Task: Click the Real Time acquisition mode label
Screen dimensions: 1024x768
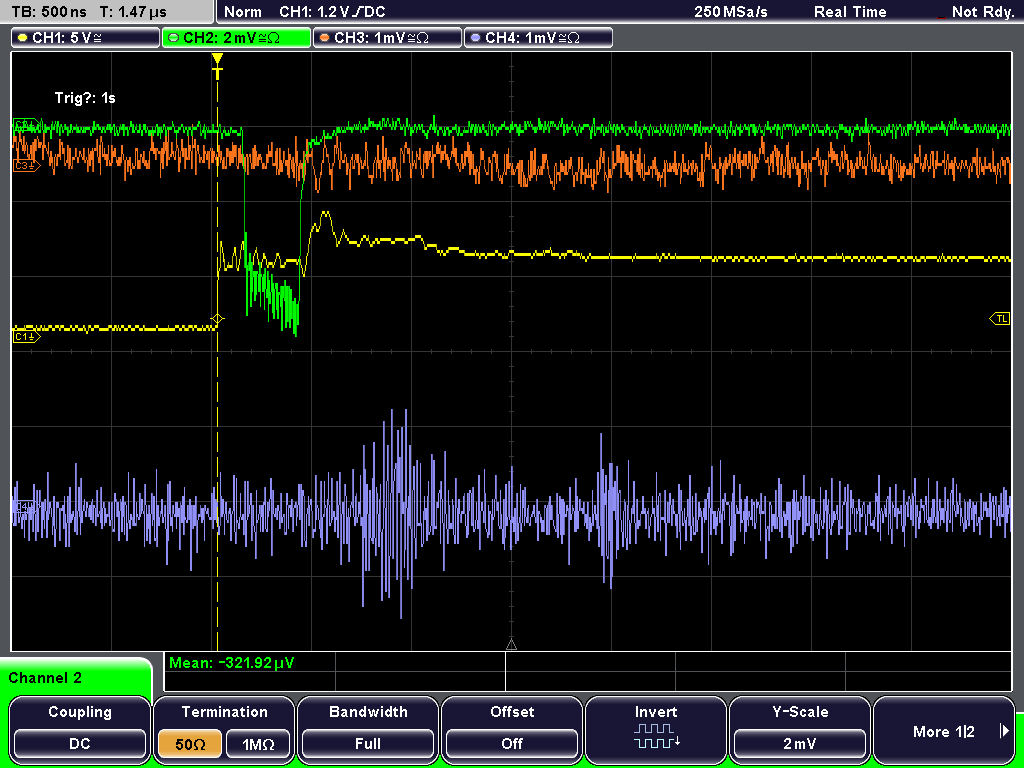Action: pos(850,12)
